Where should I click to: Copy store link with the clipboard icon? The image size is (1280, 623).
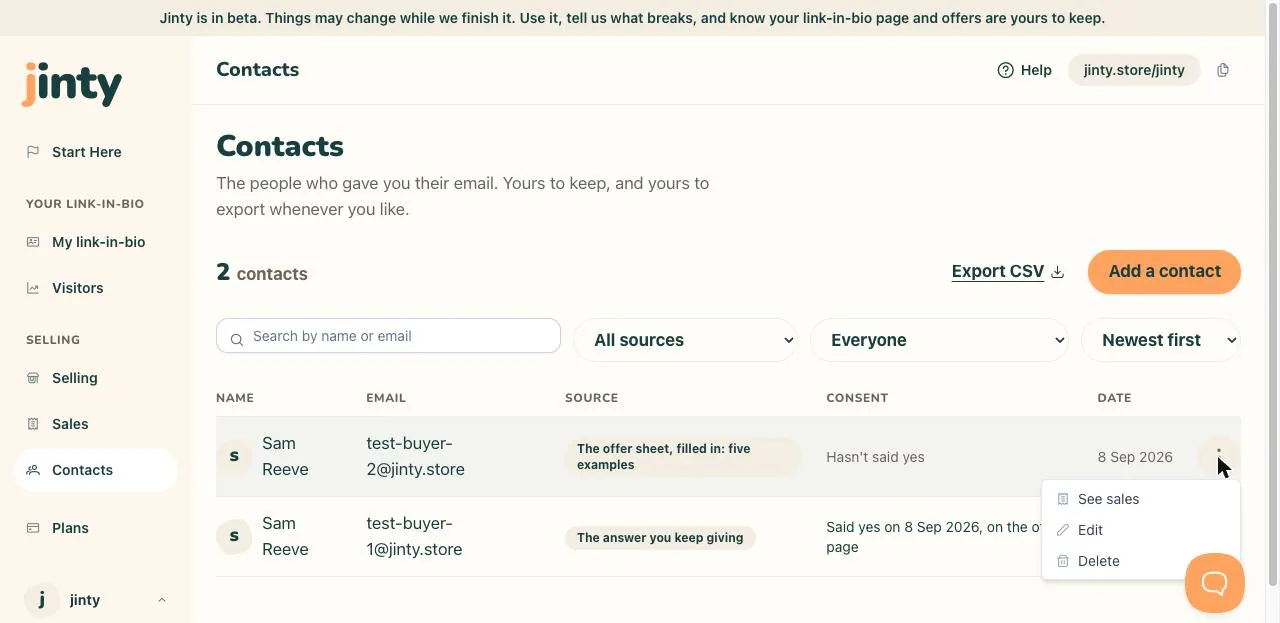coord(1223,70)
